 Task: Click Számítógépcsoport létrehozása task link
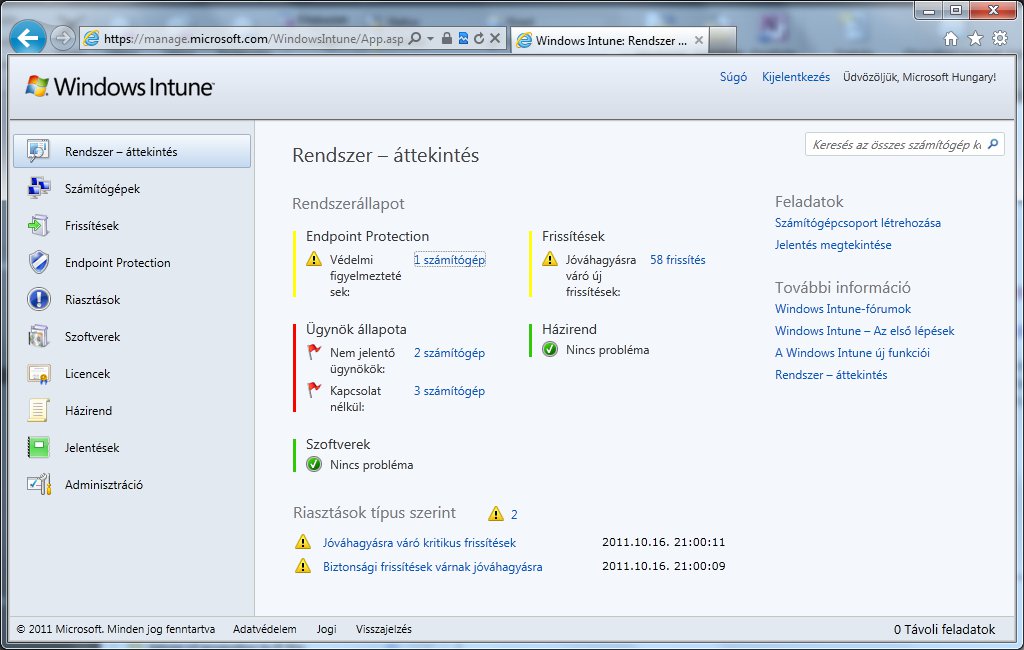click(858, 223)
